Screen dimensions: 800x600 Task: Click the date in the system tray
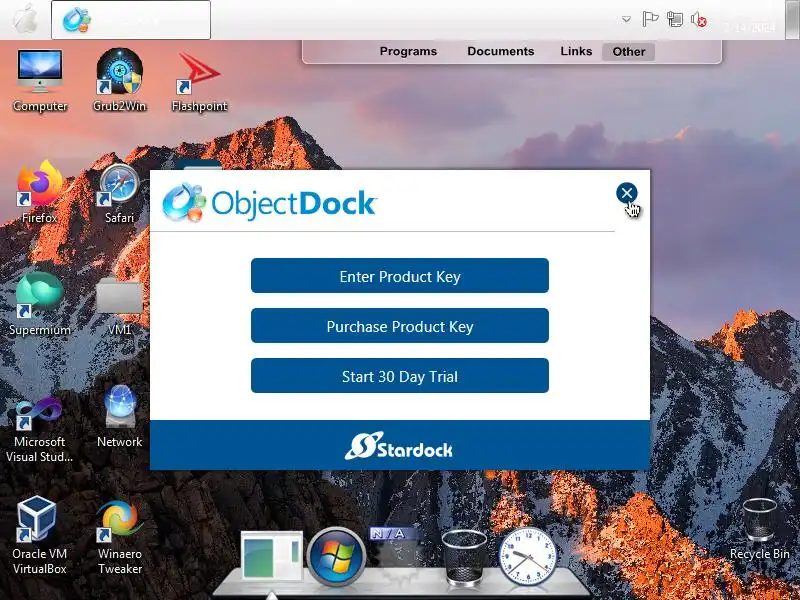click(x=749, y=27)
